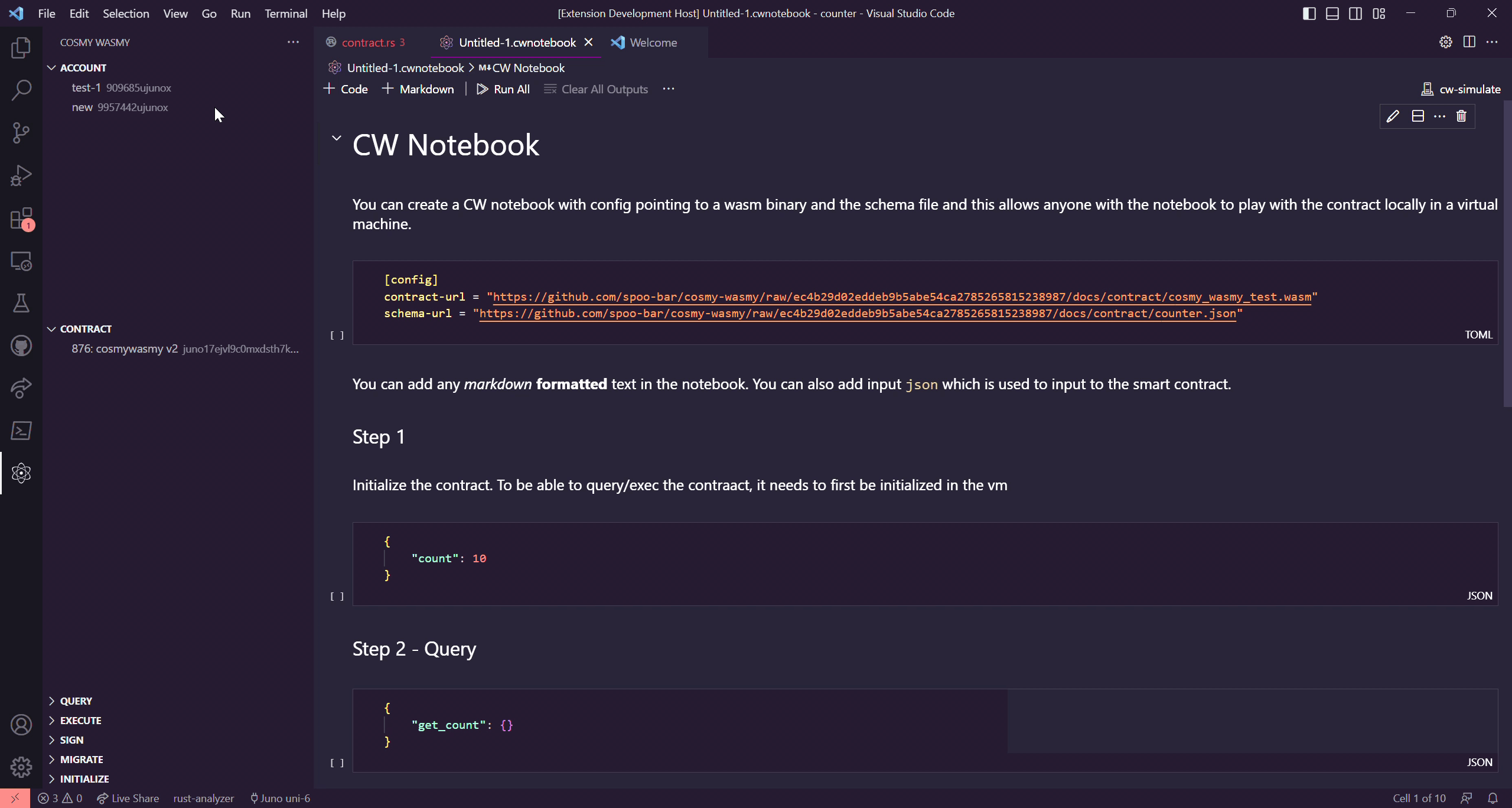1512x808 pixels.
Task: Collapse the CW Notebook heading chevron
Action: (337, 138)
